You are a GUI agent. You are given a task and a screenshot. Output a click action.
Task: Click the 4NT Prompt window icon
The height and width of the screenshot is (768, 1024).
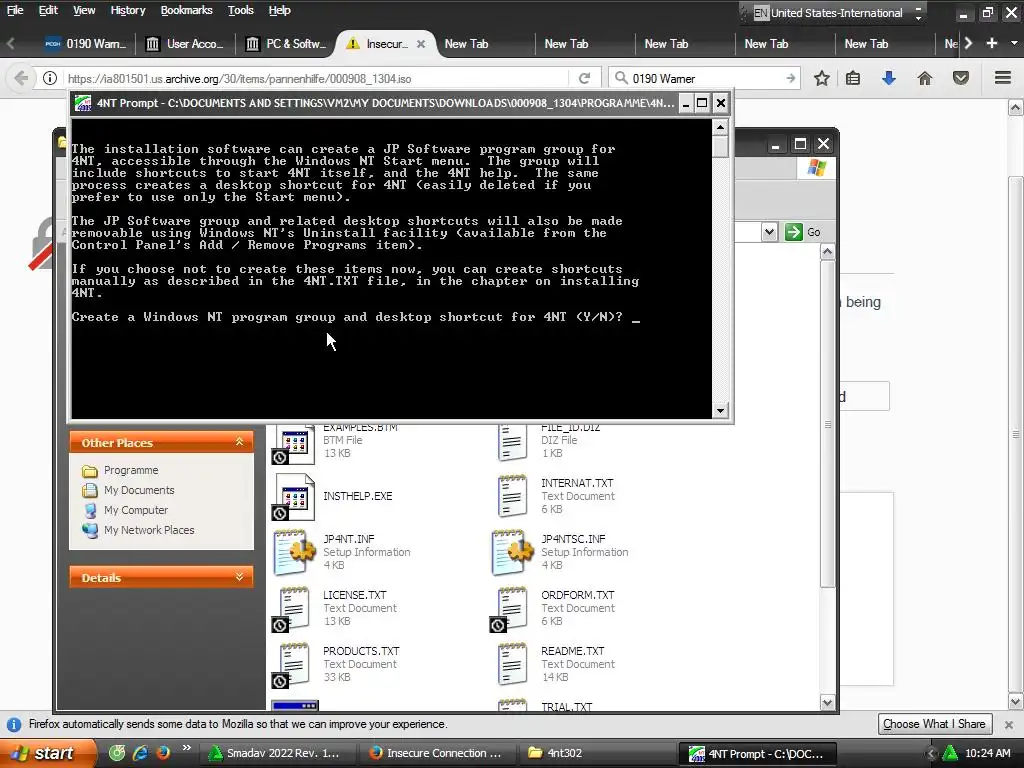coord(83,103)
